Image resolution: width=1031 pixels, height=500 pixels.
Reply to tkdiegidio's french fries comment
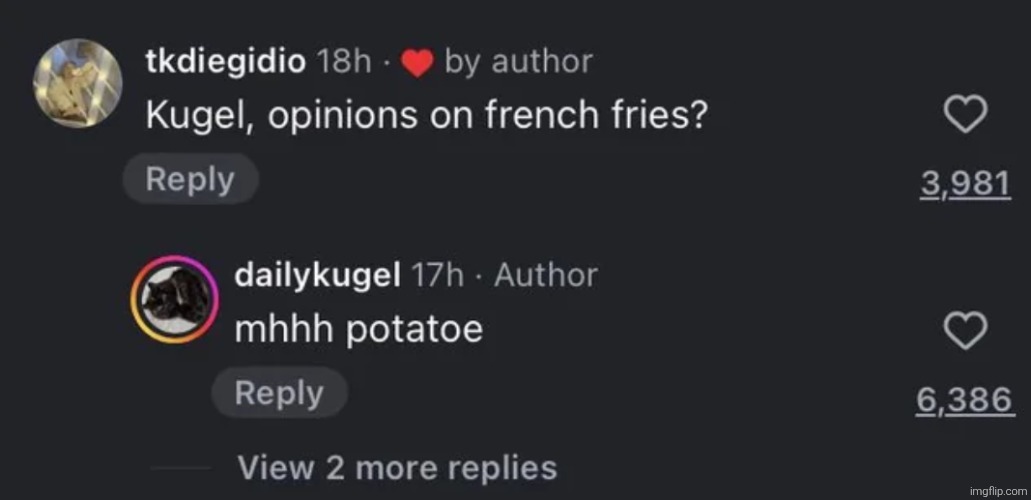point(190,180)
